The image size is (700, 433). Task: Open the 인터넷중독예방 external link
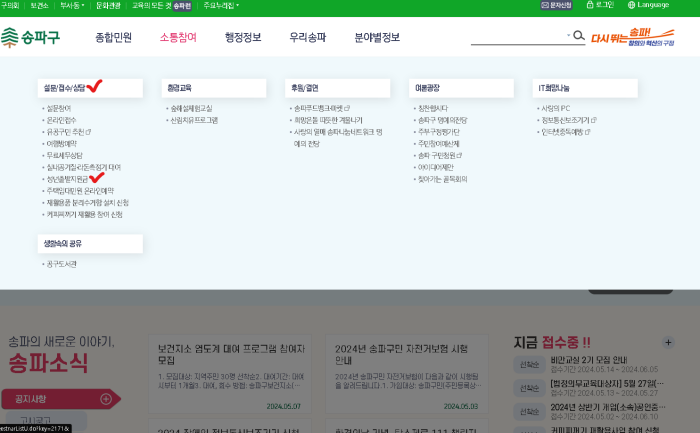[x=566, y=132]
